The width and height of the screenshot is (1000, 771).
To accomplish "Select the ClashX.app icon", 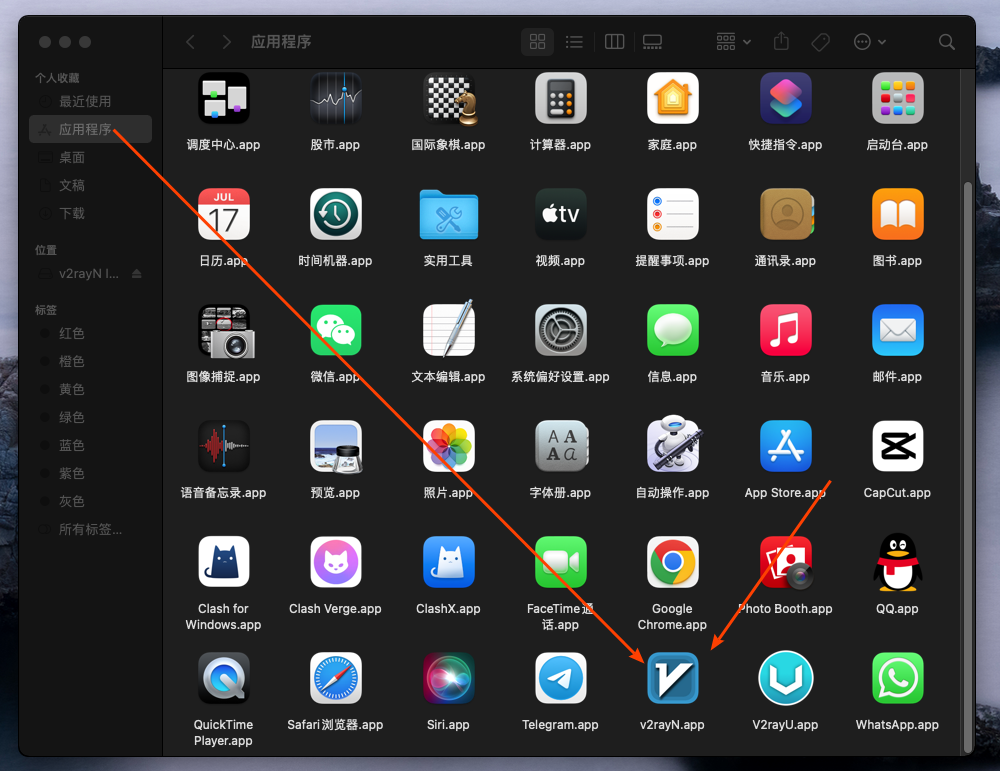I will 448,562.
